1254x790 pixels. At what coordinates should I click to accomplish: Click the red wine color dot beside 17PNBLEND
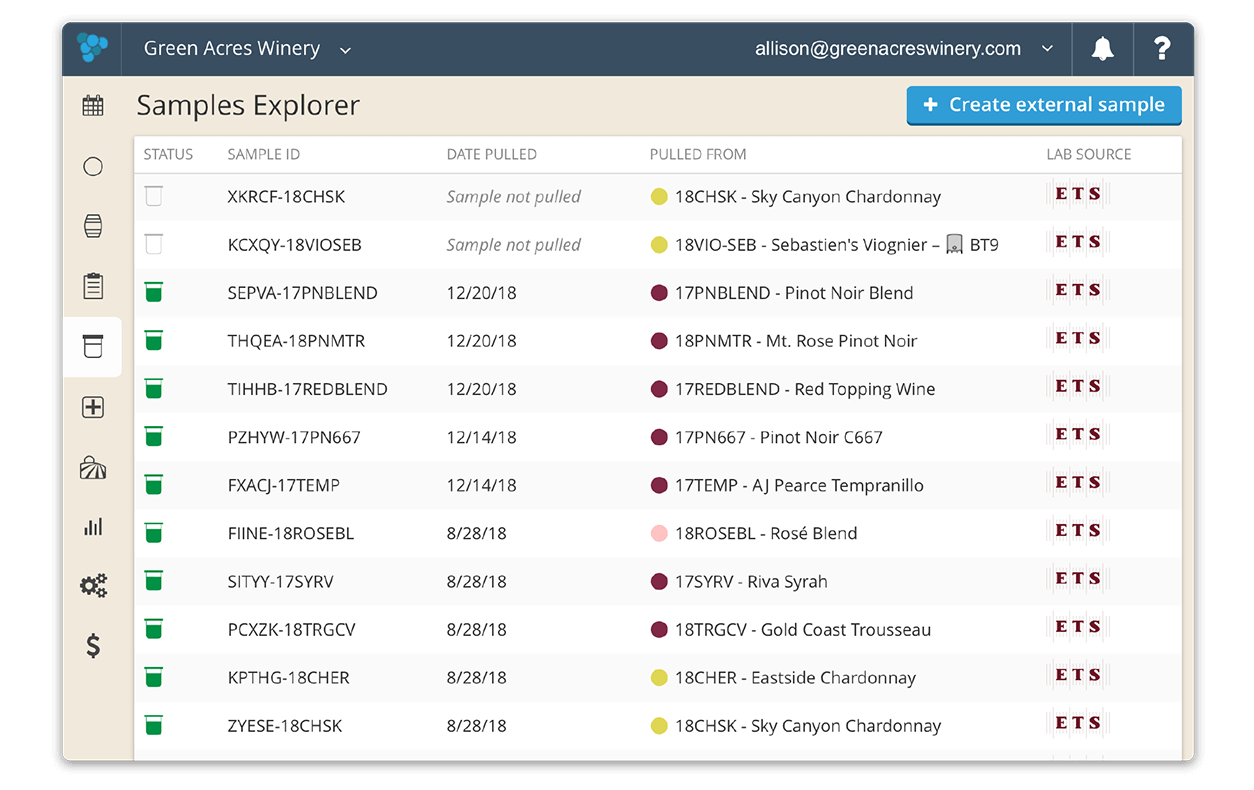658,292
